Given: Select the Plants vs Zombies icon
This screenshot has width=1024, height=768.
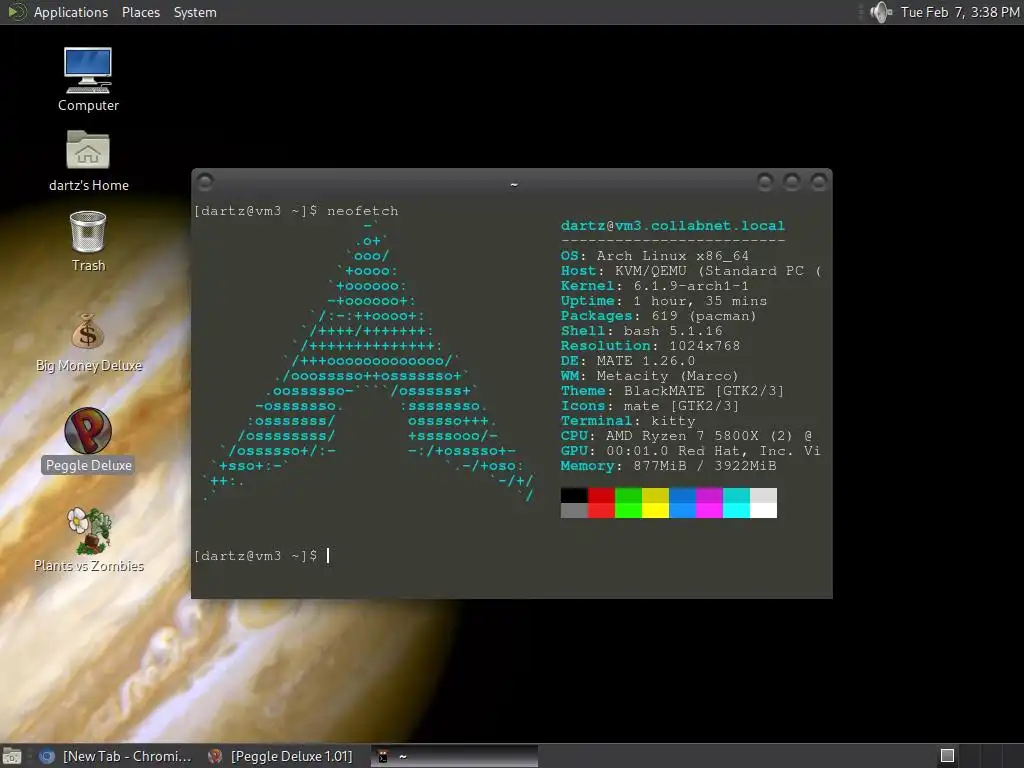Looking at the screenshot, I should pos(88,540).
